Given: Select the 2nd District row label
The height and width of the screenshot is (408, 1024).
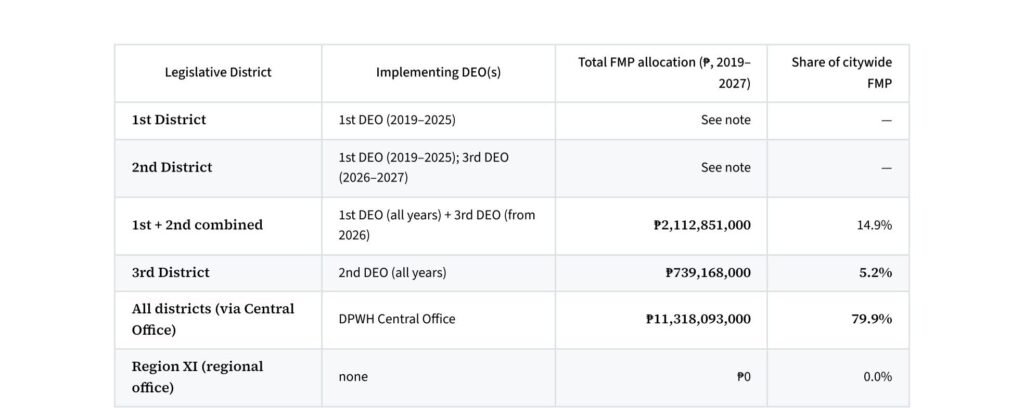Looking at the screenshot, I should click(x=172, y=168).
